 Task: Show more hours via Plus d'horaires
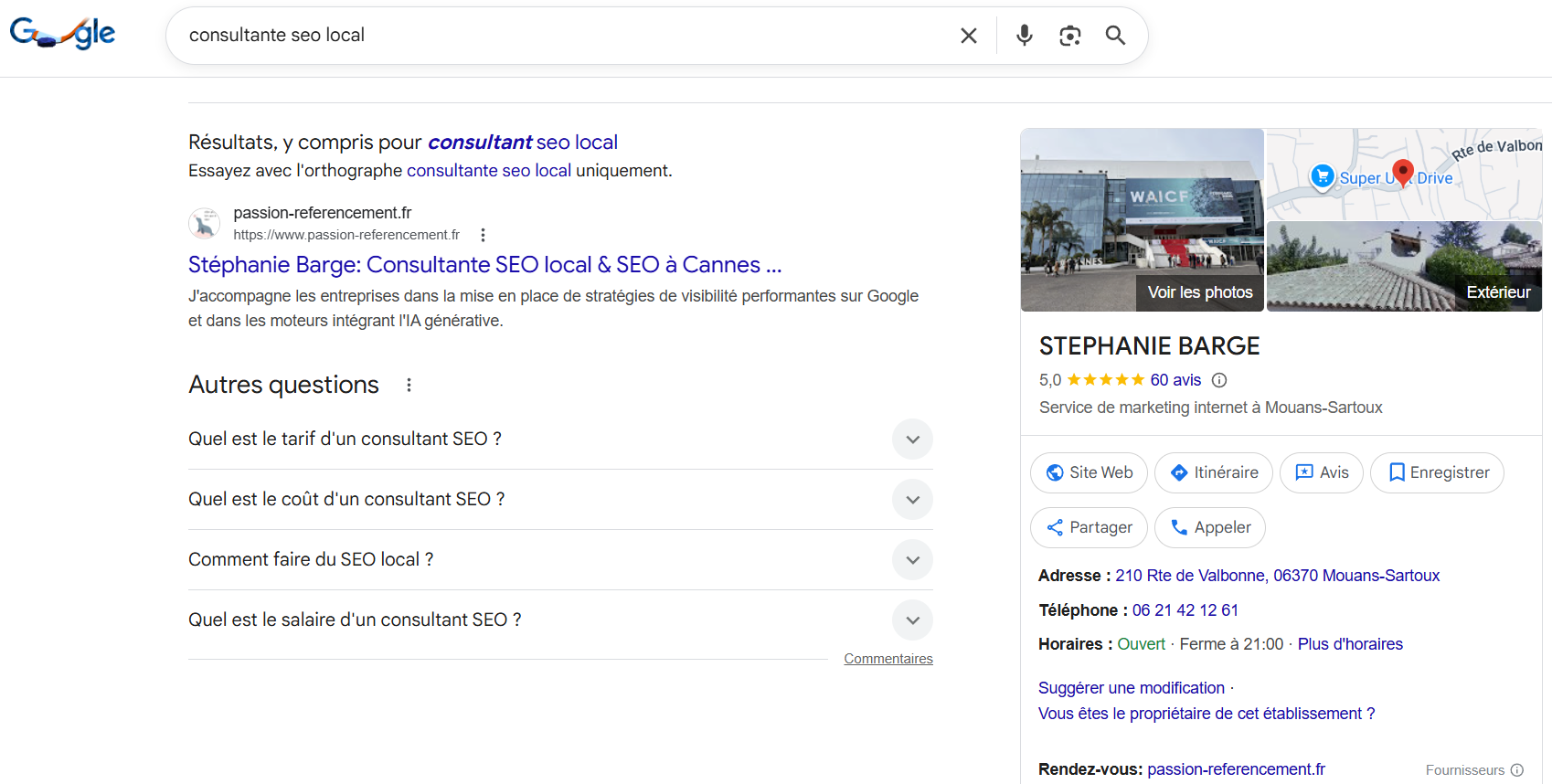[1350, 644]
